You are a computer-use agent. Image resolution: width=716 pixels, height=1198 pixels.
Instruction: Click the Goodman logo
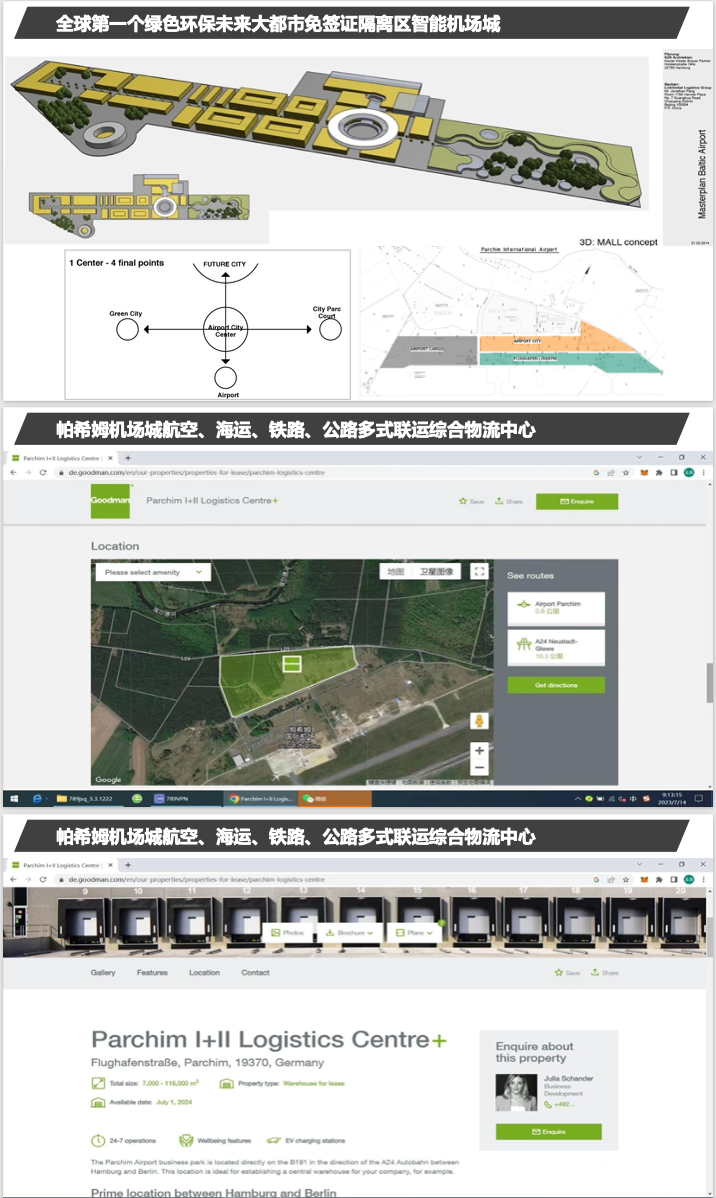110,500
